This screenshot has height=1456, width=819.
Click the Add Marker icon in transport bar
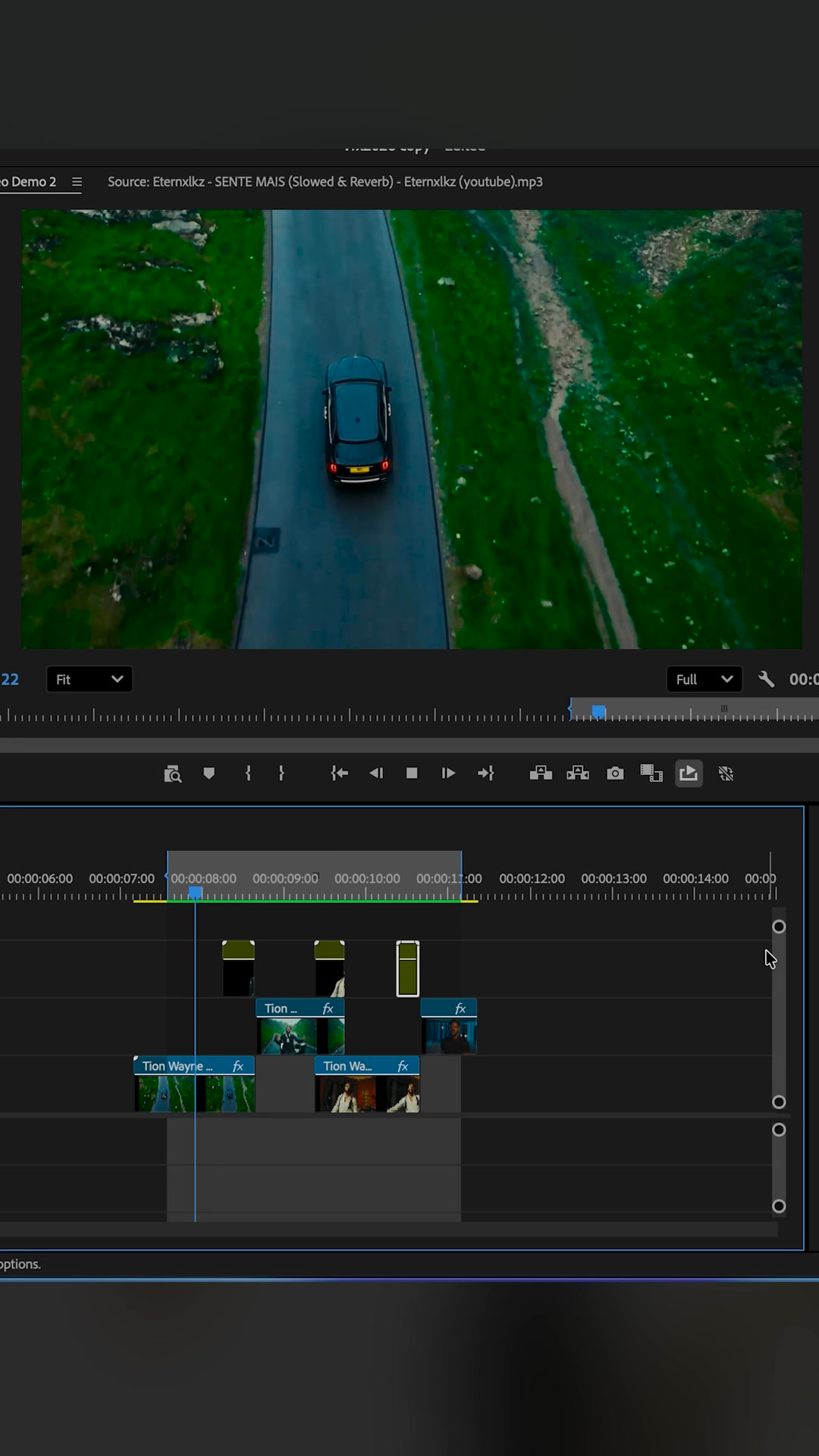click(209, 773)
